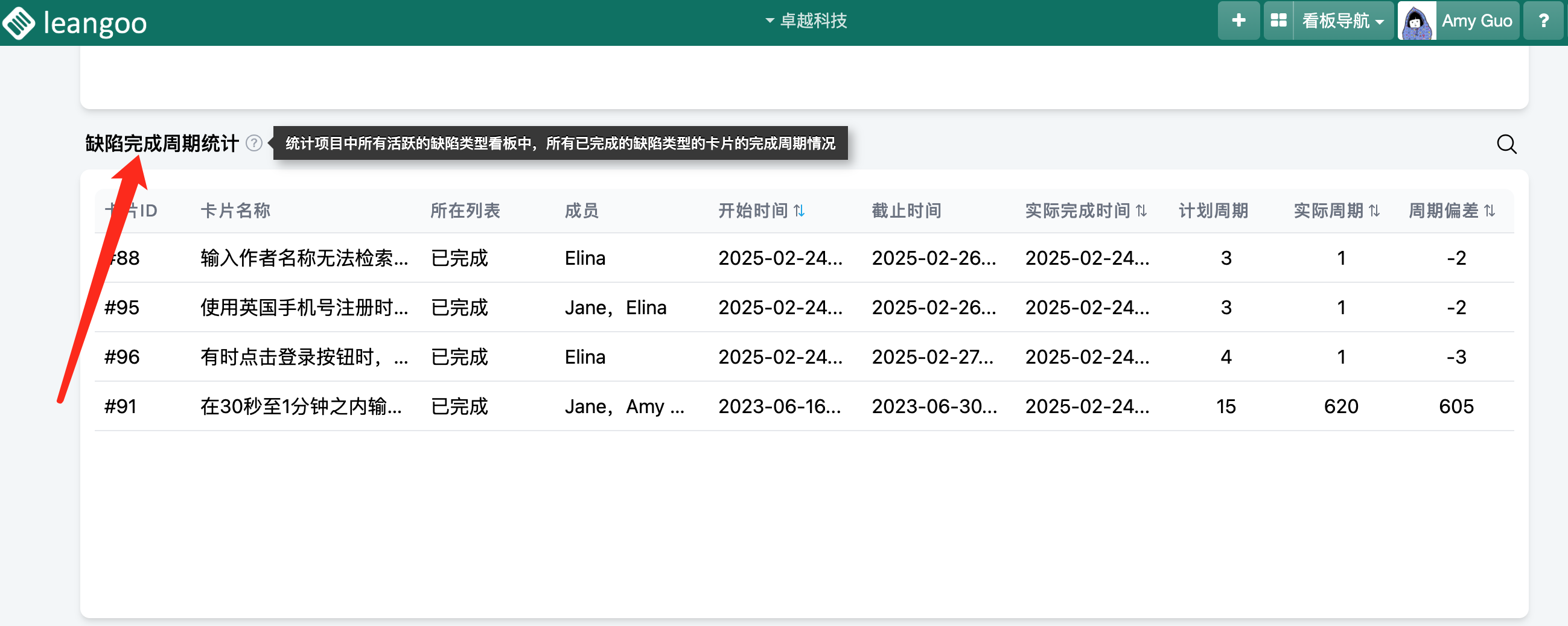Open the 看板导航 dropdown menu
The image size is (1568, 626).
click(1343, 21)
